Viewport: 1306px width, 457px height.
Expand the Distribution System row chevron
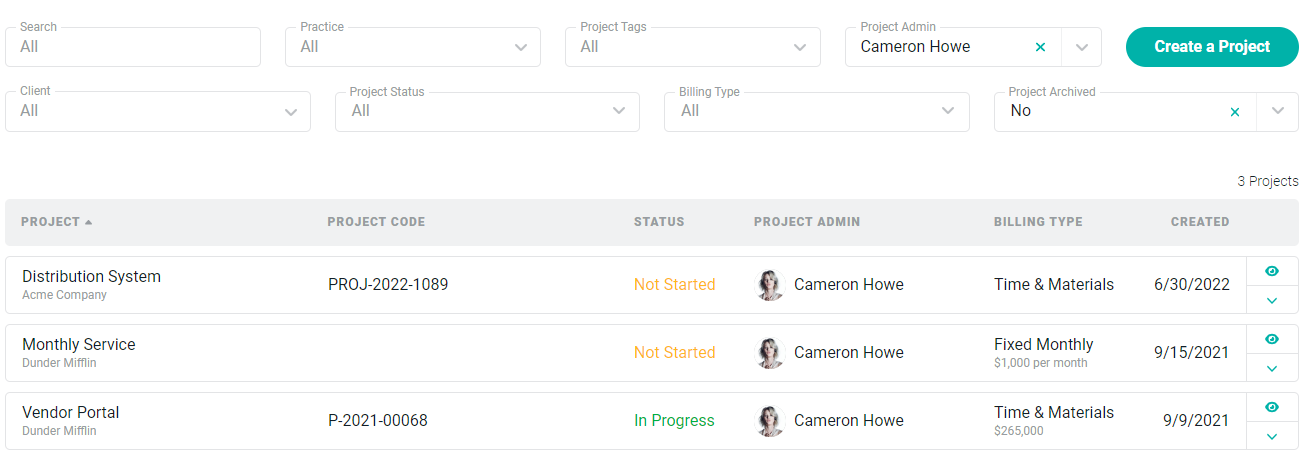pos(1272,300)
